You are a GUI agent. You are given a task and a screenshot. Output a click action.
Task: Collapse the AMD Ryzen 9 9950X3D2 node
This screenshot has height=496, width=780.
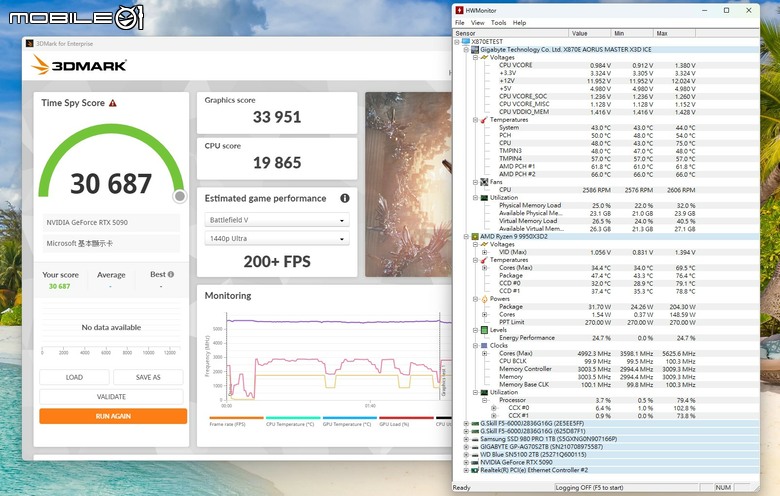466,237
